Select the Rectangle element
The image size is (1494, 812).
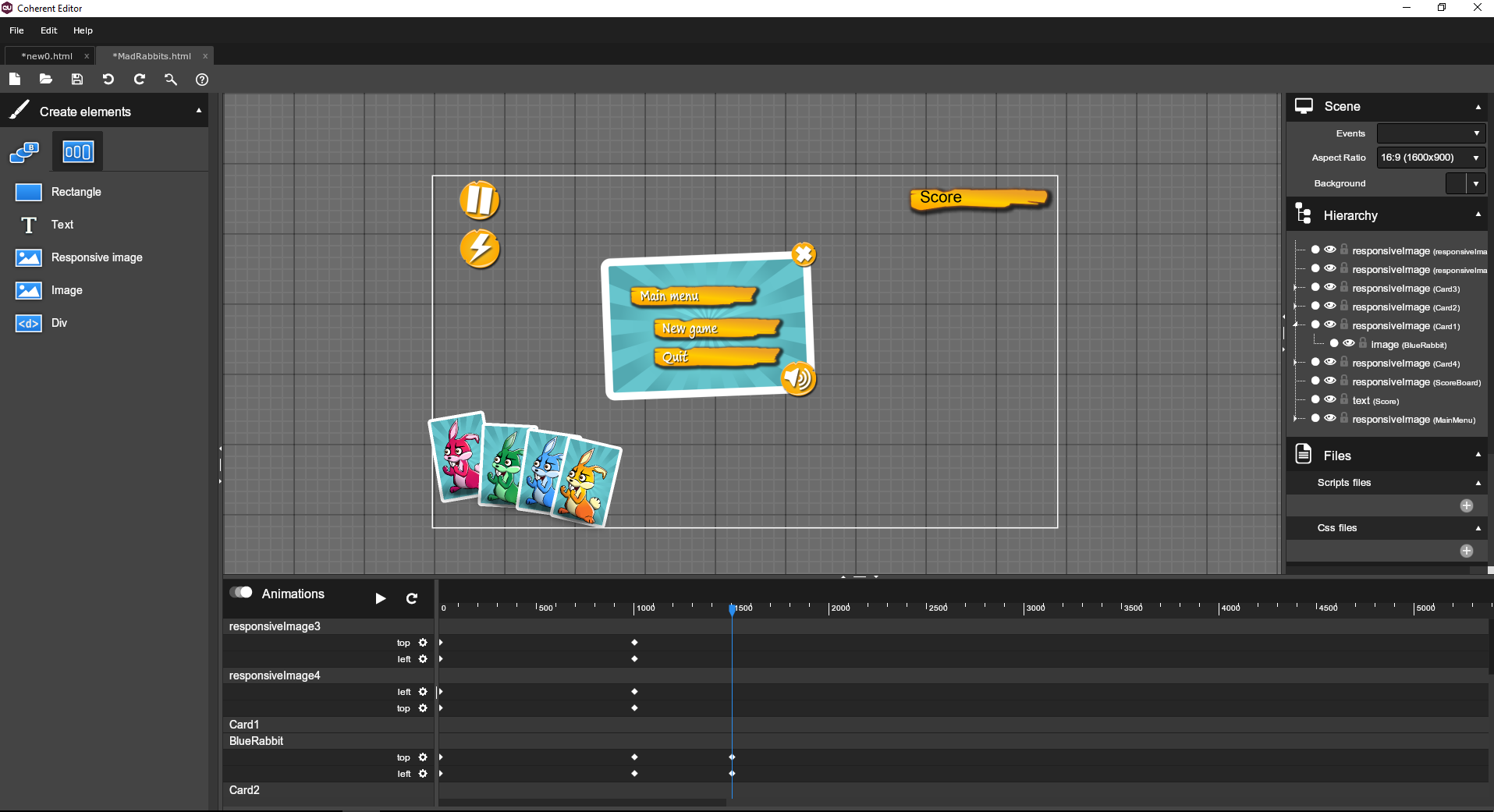click(x=76, y=192)
